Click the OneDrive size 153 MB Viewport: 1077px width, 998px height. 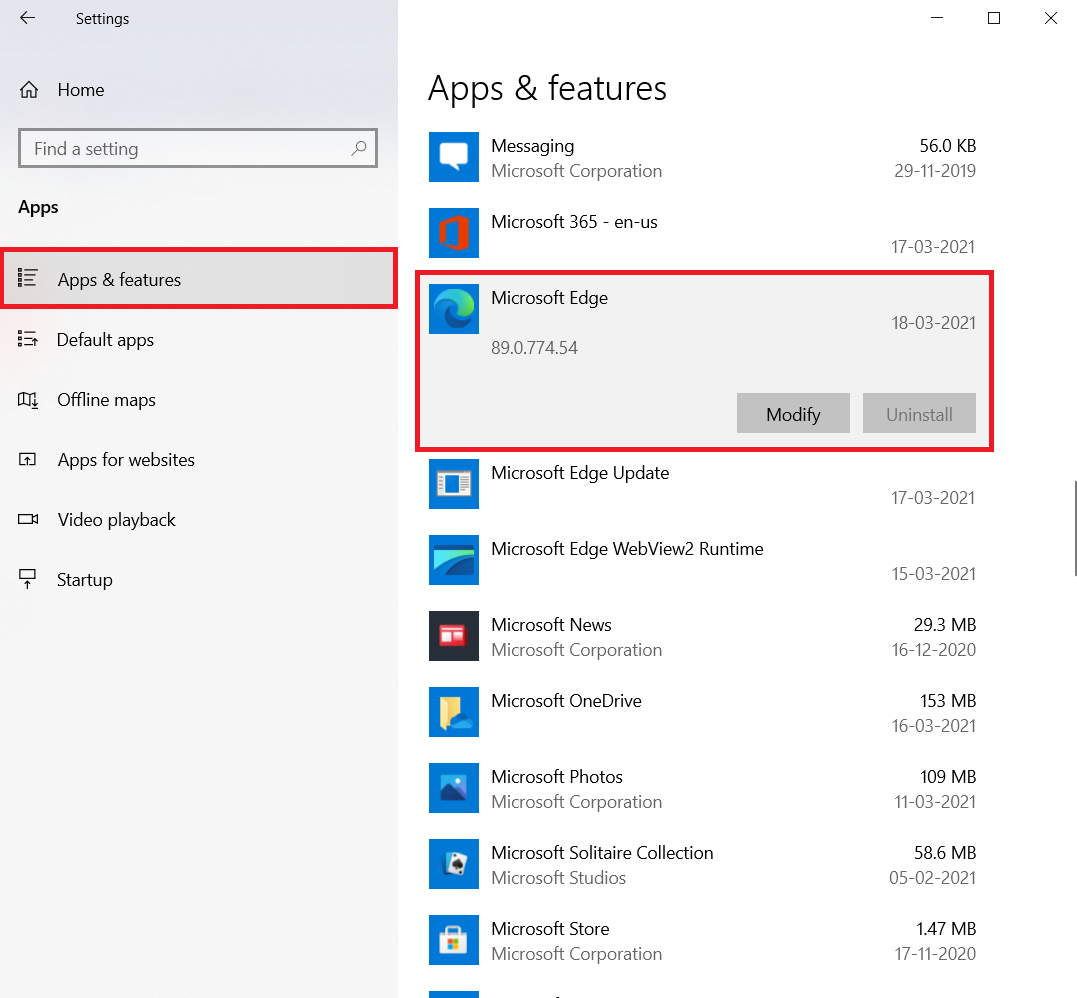click(948, 701)
